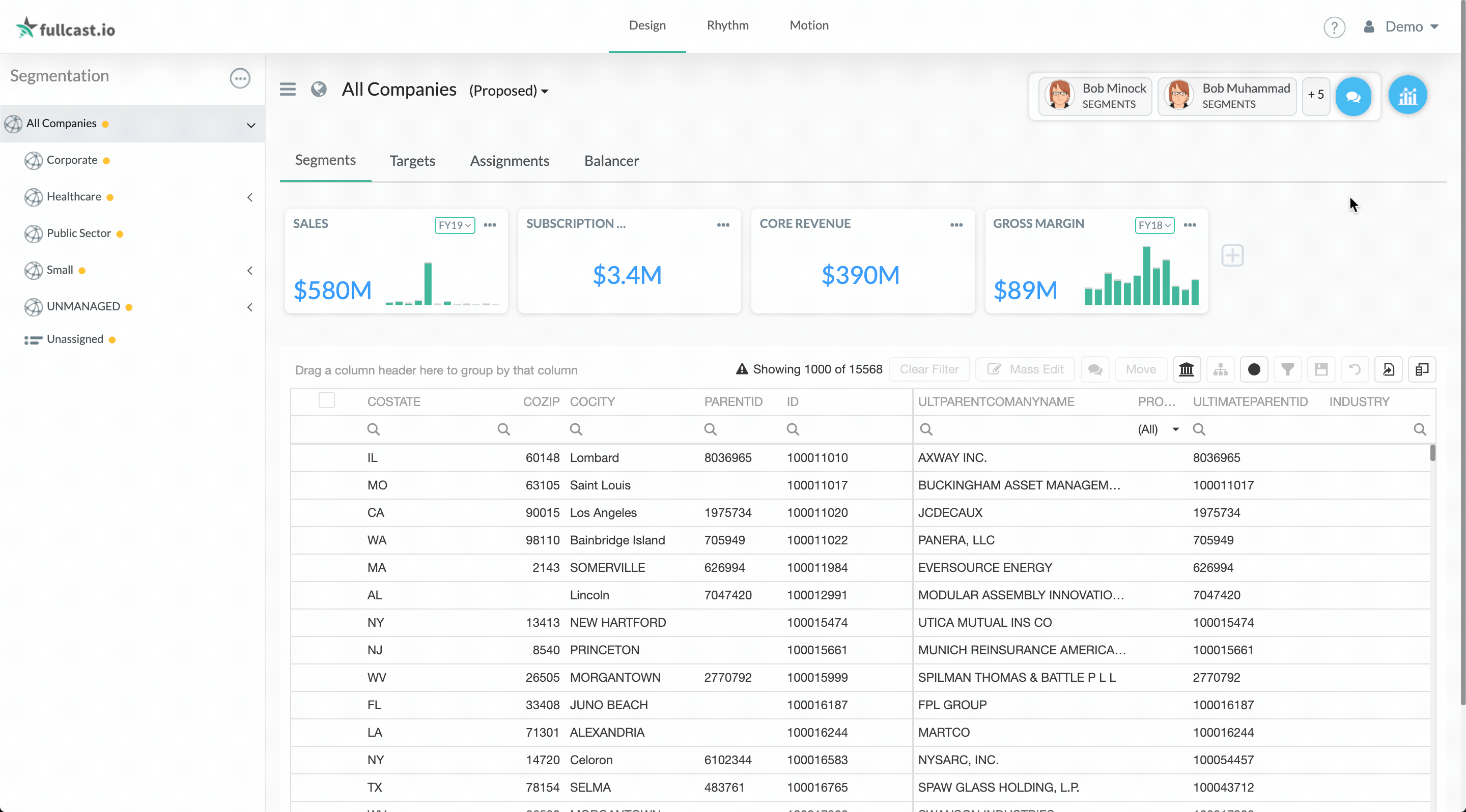Screen dimensions: 1466x812
Task: Open the blue analytics chart button
Action: (1407, 95)
